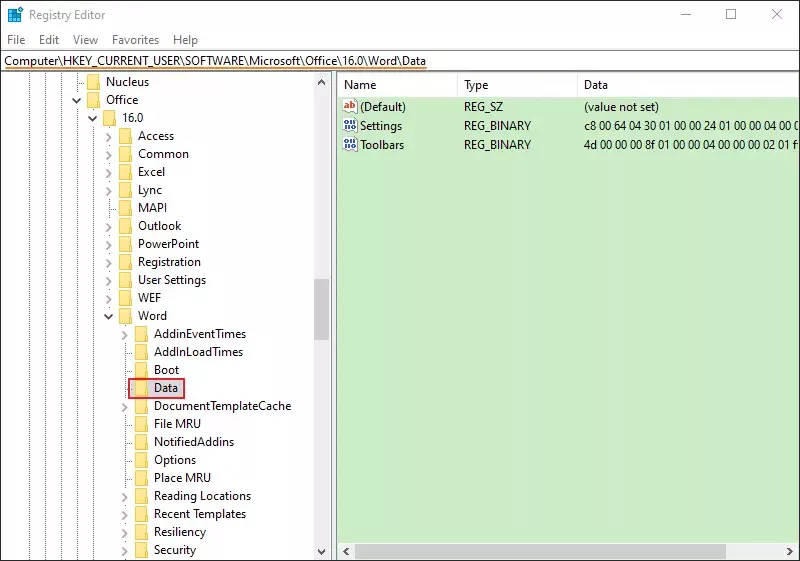Image resolution: width=800 pixels, height=561 pixels.
Task: Click values pane scroll left arrow
Action: [x=346, y=551]
